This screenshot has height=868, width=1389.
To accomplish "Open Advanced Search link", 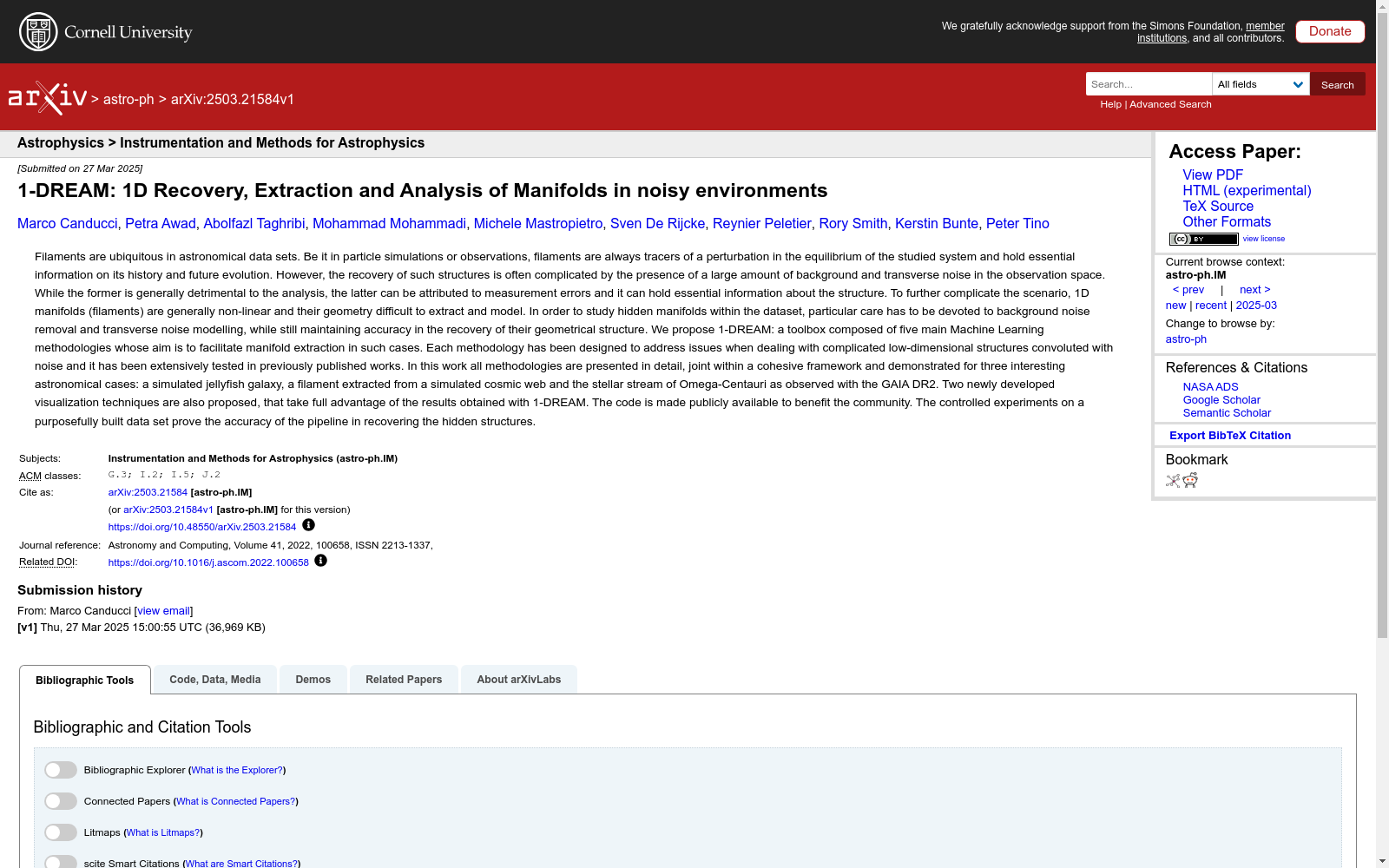I will tap(1170, 104).
